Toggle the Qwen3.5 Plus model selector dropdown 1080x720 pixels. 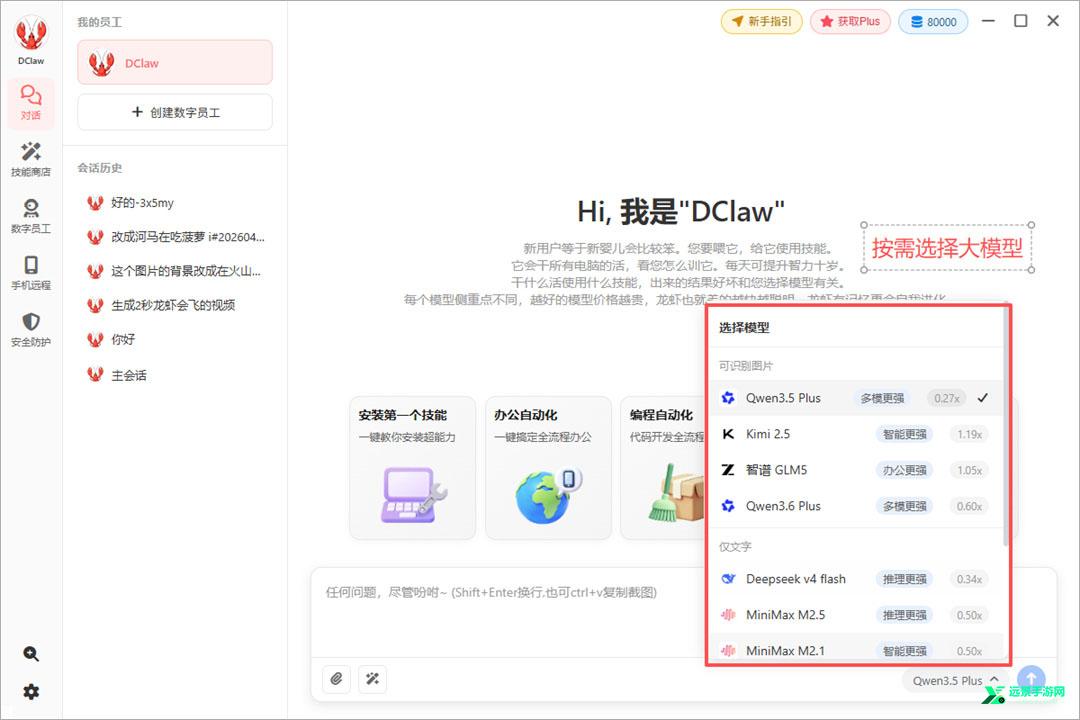(955, 681)
